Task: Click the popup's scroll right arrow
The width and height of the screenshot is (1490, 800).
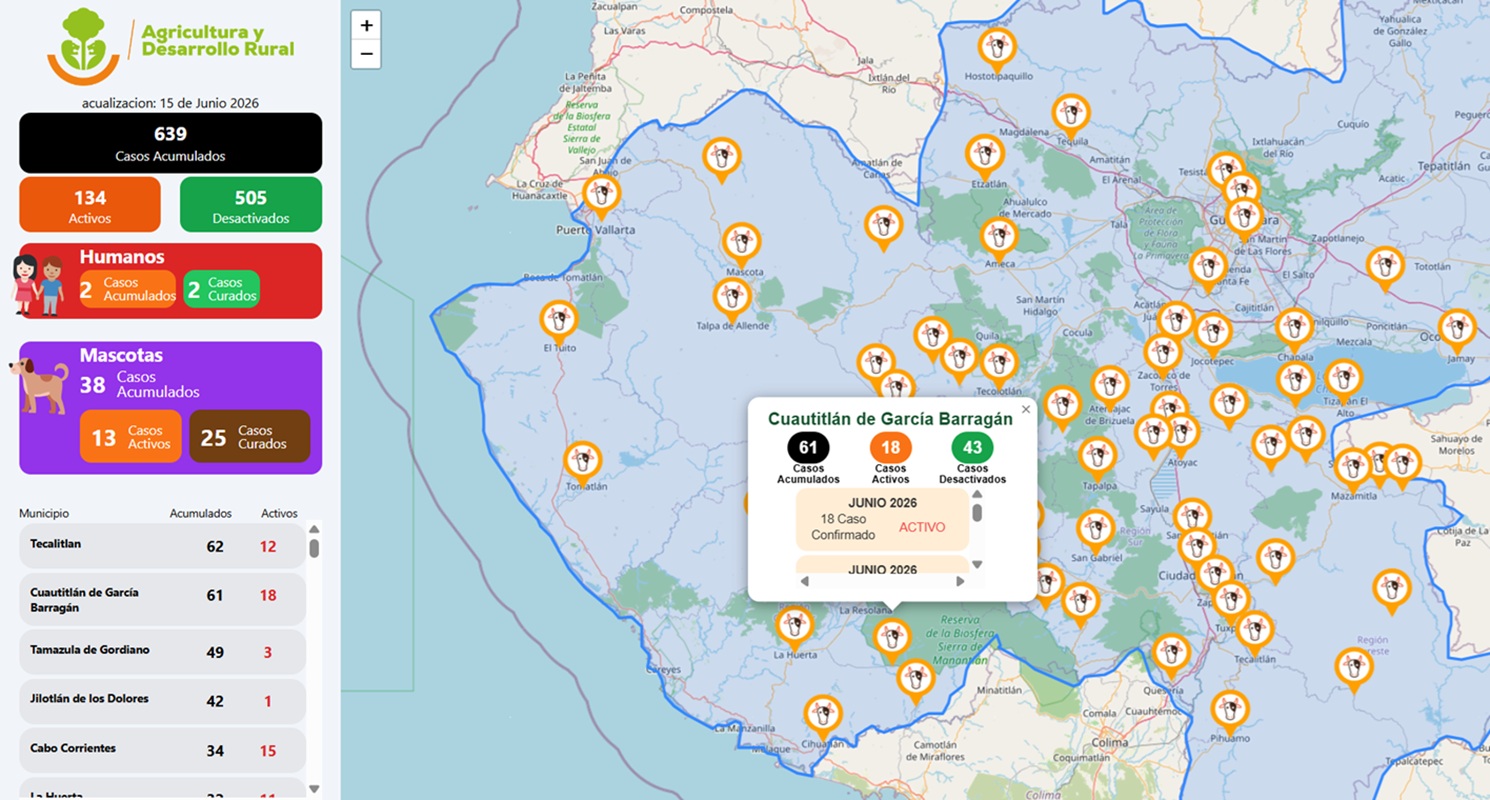Action: [961, 581]
